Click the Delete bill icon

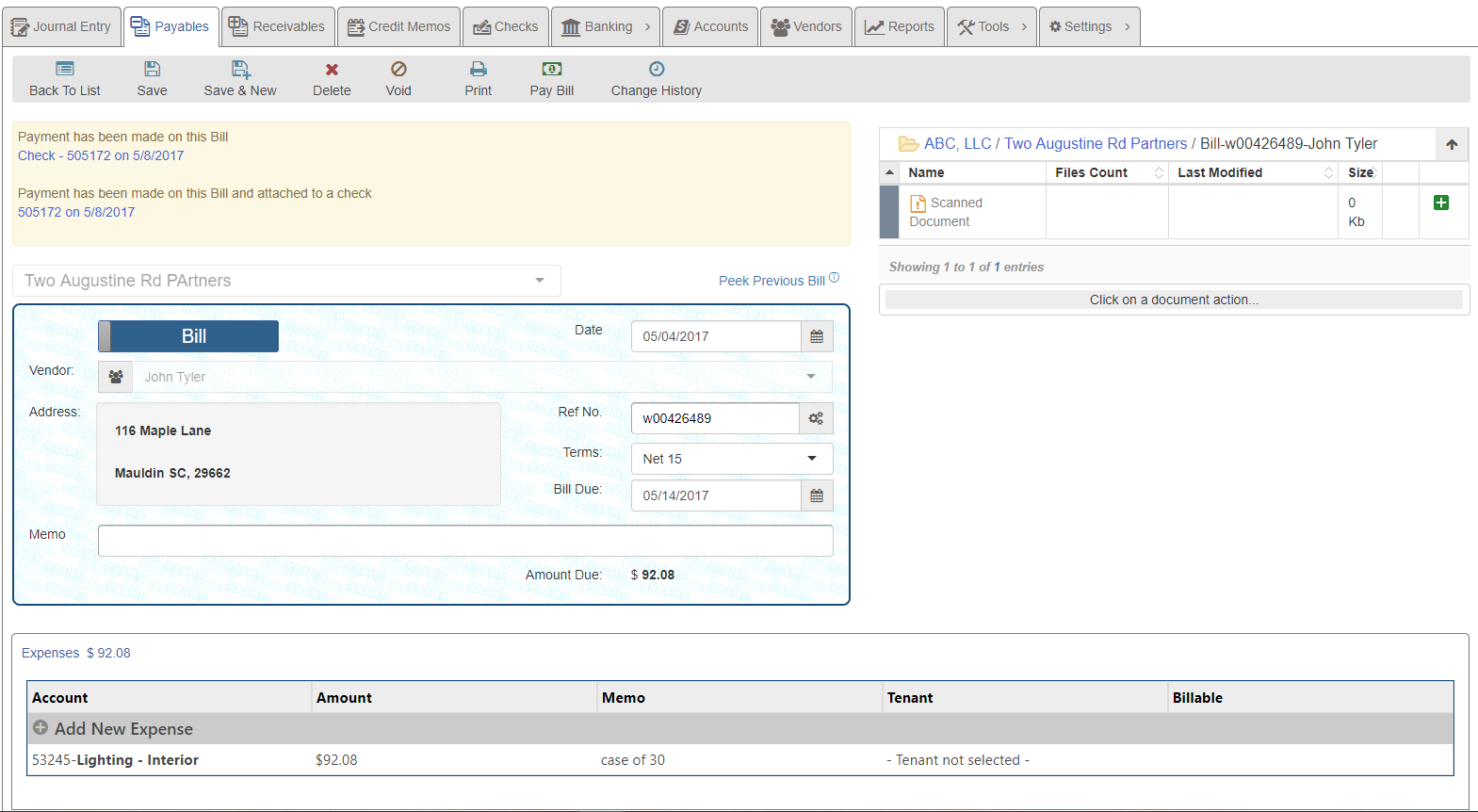tap(332, 70)
